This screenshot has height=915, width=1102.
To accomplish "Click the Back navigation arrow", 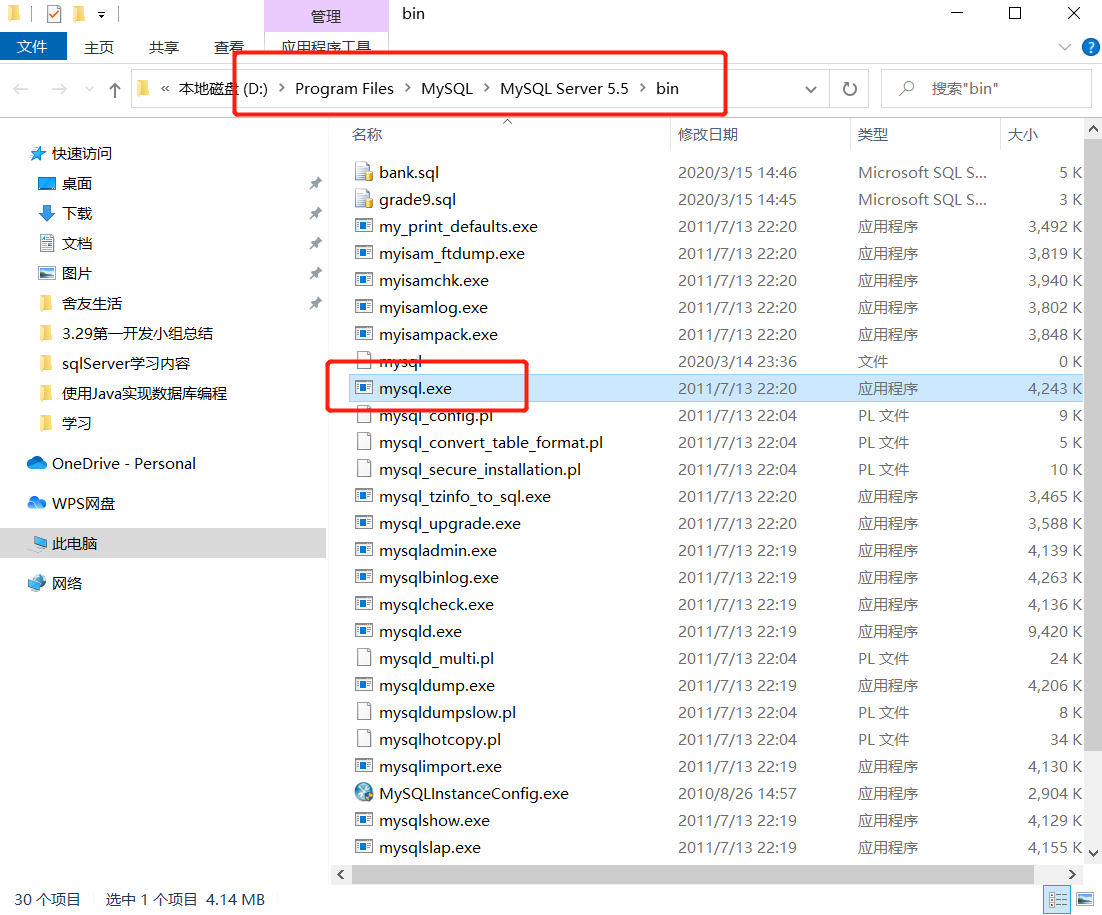I will 21,89.
